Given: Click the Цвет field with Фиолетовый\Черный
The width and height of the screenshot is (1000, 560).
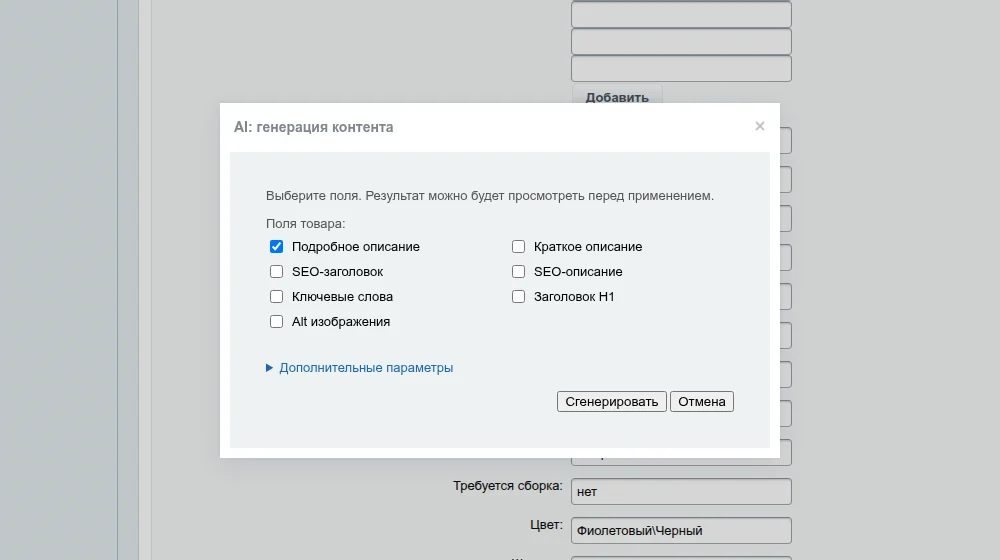Looking at the screenshot, I should pyautogui.click(x=681, y=531).
